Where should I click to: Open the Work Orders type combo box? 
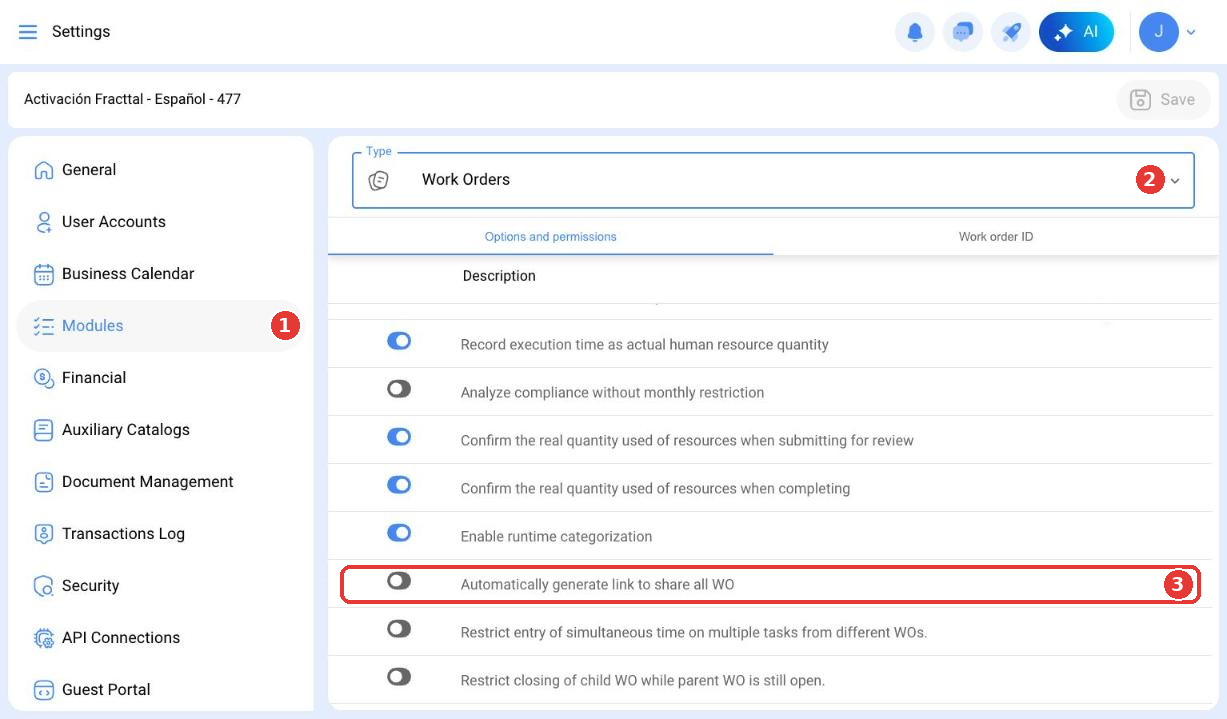[773, 180]
